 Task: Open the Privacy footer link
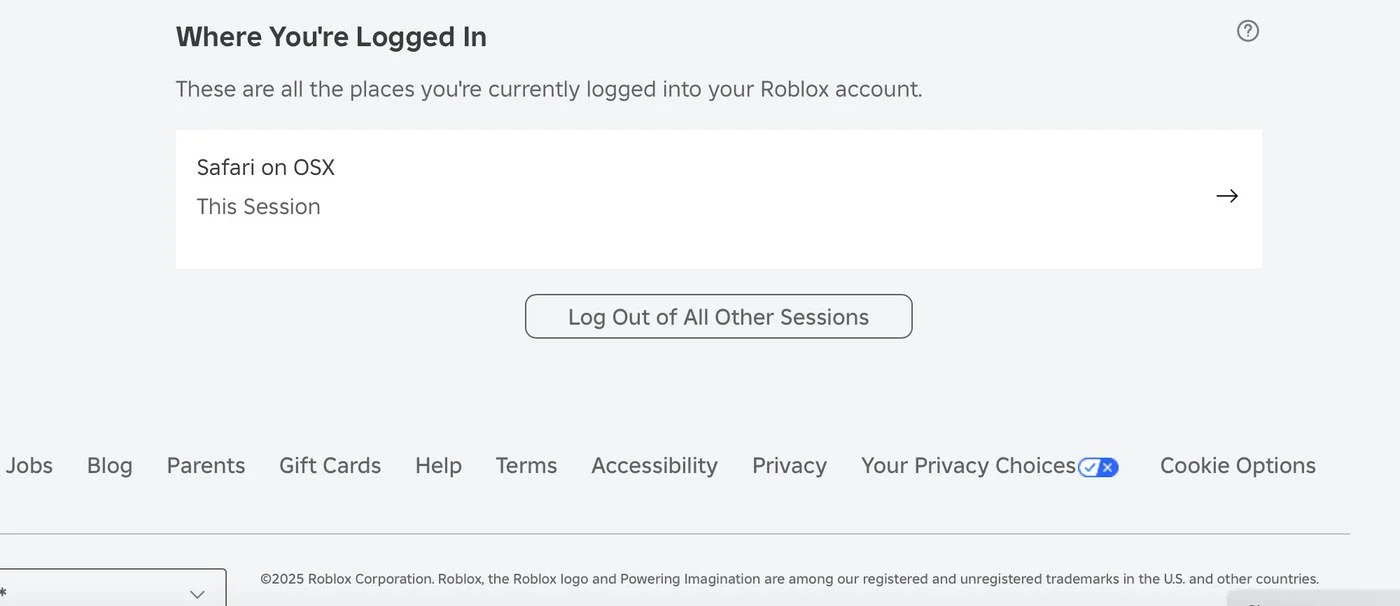[x=789, y=466]
